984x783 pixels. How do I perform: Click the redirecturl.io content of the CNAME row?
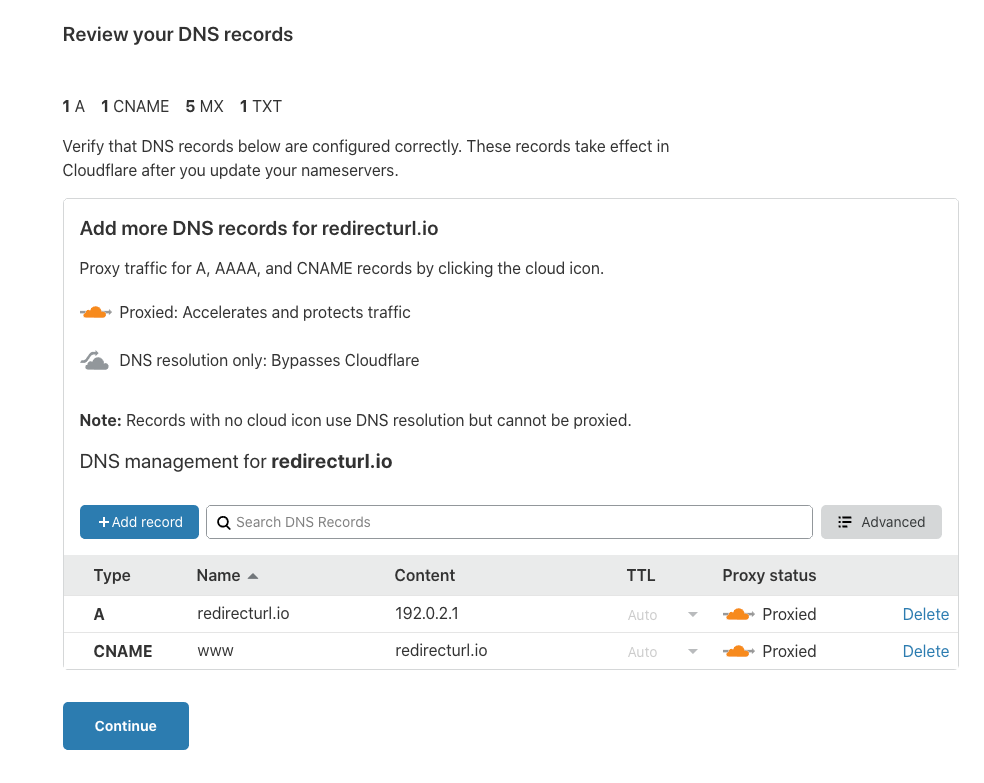click(441, 650)
